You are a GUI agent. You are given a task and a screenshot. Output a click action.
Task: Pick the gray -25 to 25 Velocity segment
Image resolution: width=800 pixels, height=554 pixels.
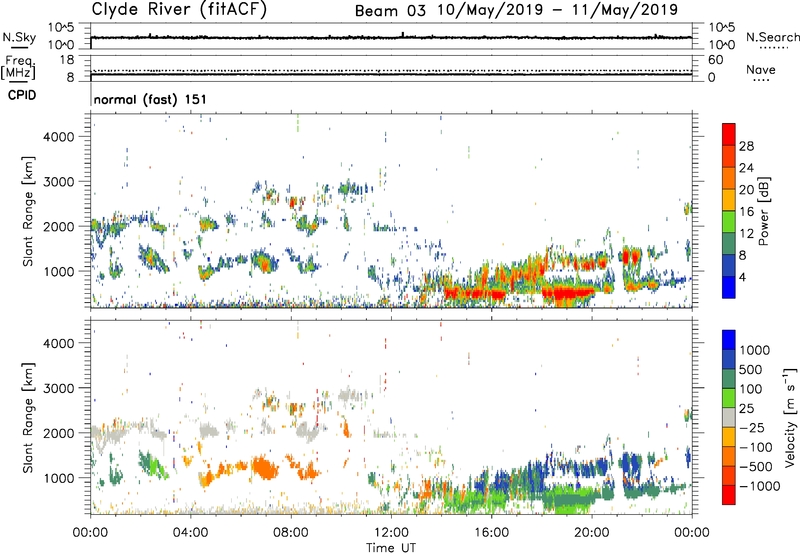[729, 417]
